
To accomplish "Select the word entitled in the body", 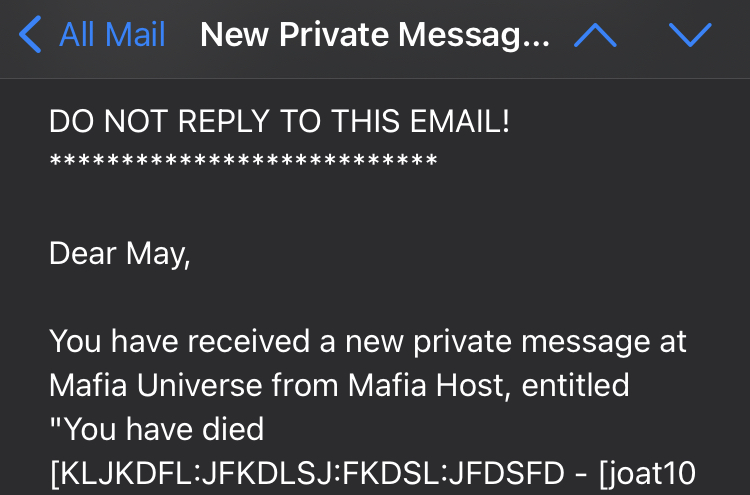I will (x=575, y=385).
